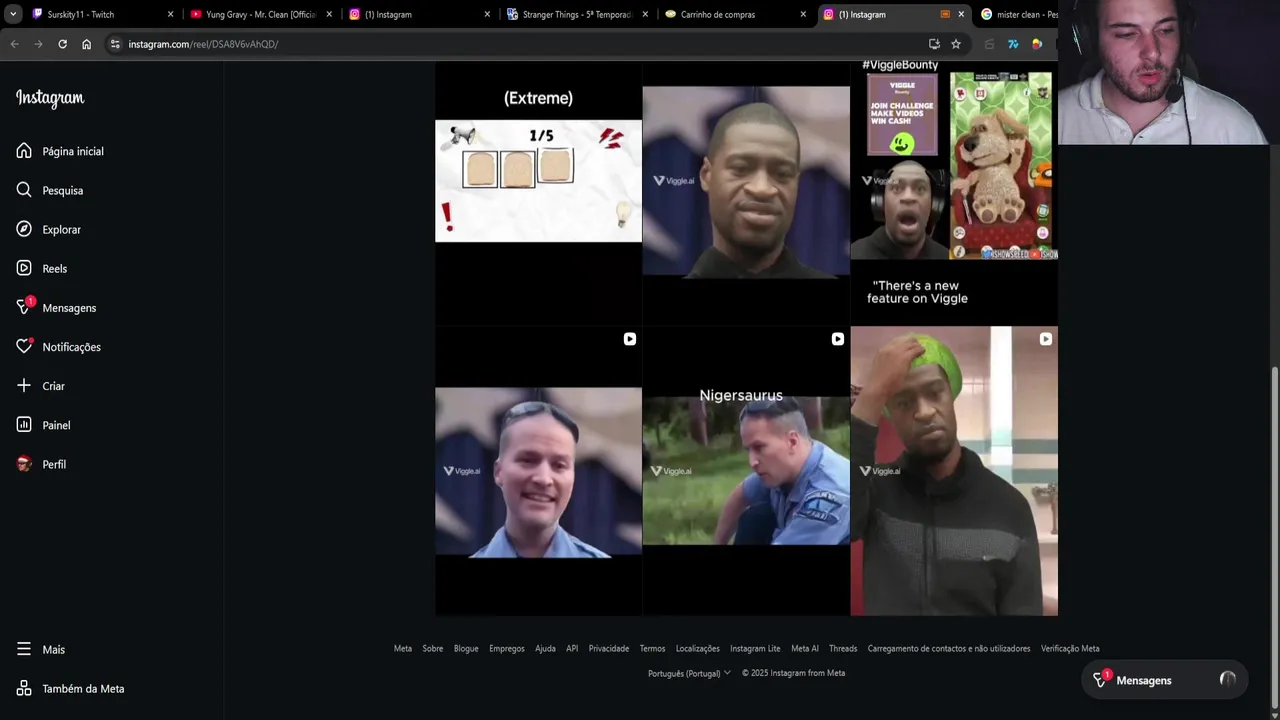Open Reels from the sidebar
Screen dimensions: 1280x720
(x=42, y=268)
